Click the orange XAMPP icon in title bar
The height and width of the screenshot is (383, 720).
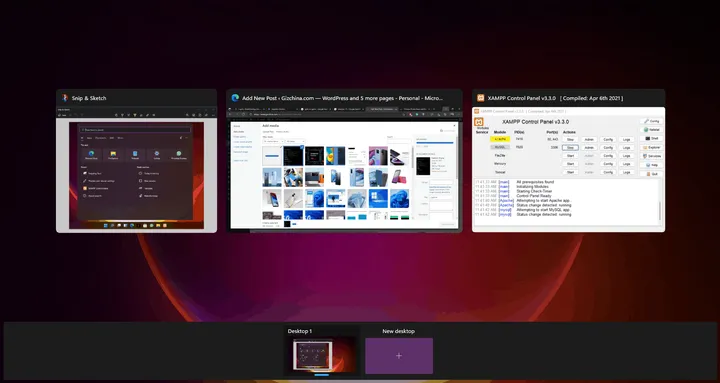coord(480,98)
